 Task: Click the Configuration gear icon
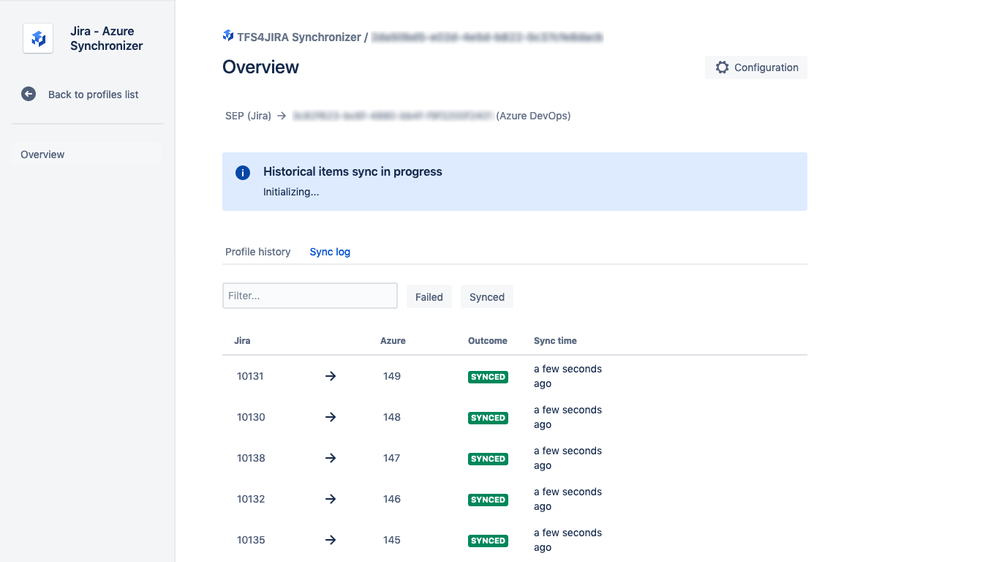coord(721,68)
